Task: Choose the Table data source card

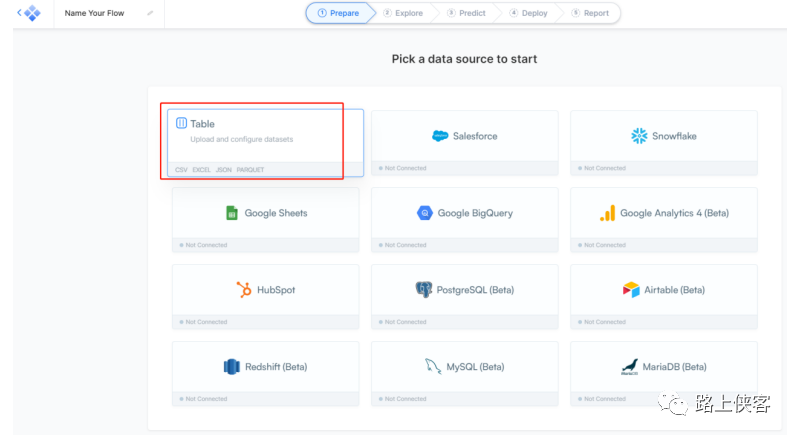Action: (x=266, y=143)
